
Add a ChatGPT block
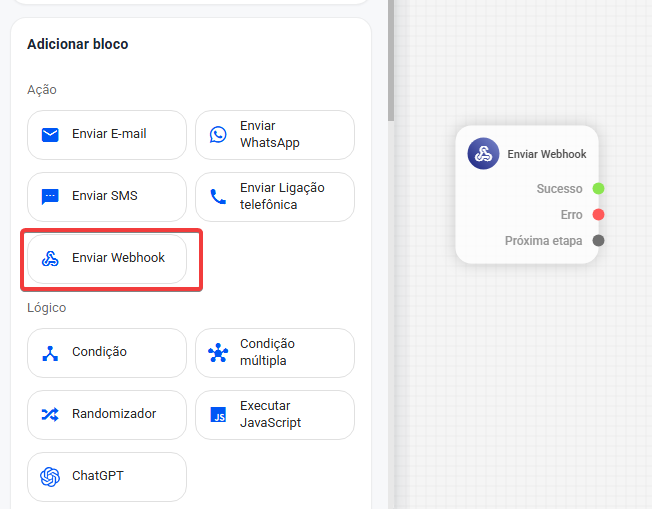107,477
